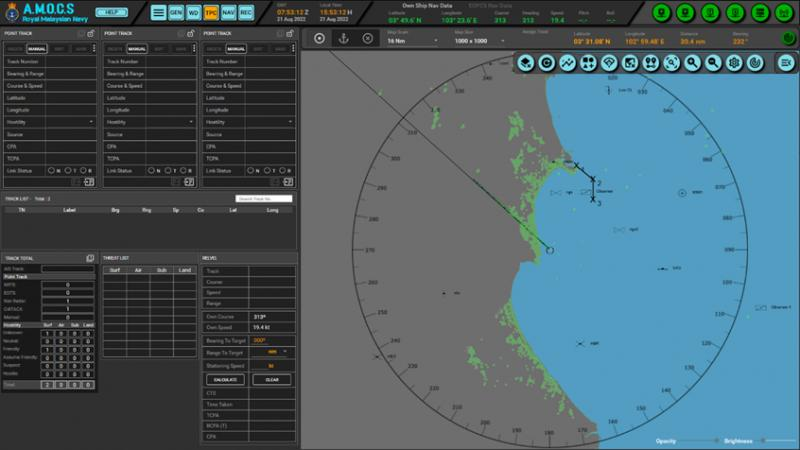The width and height of the screenshot is (800, 450).
Task: Adjust the Brightness slider
Action: click(762, 440)
